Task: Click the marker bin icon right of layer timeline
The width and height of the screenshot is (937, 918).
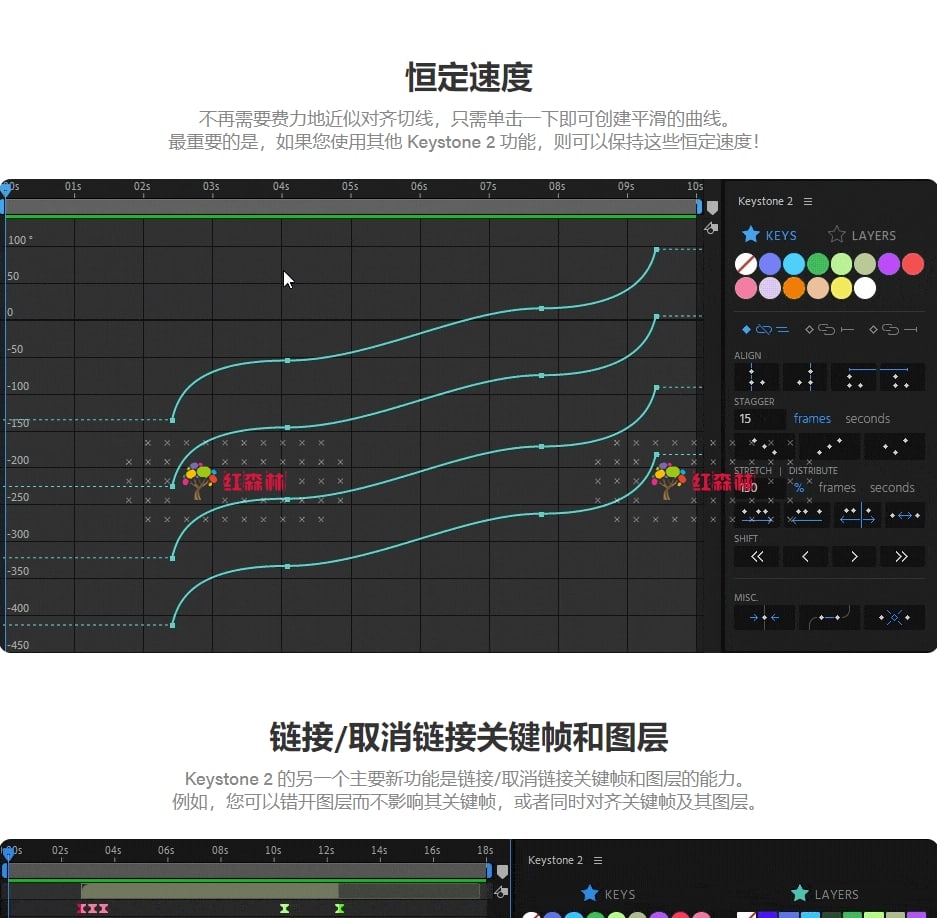Action: point(503,871)
